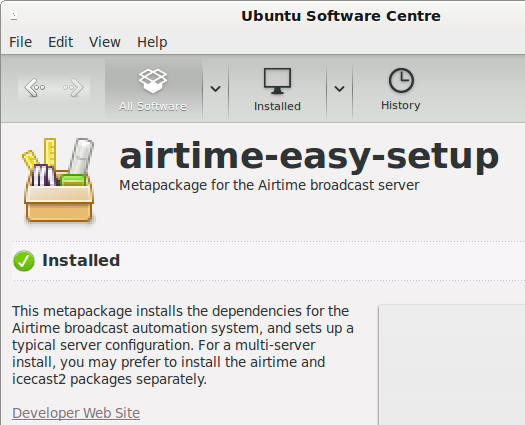Click the forward navigation arrow

coord(73,88)
